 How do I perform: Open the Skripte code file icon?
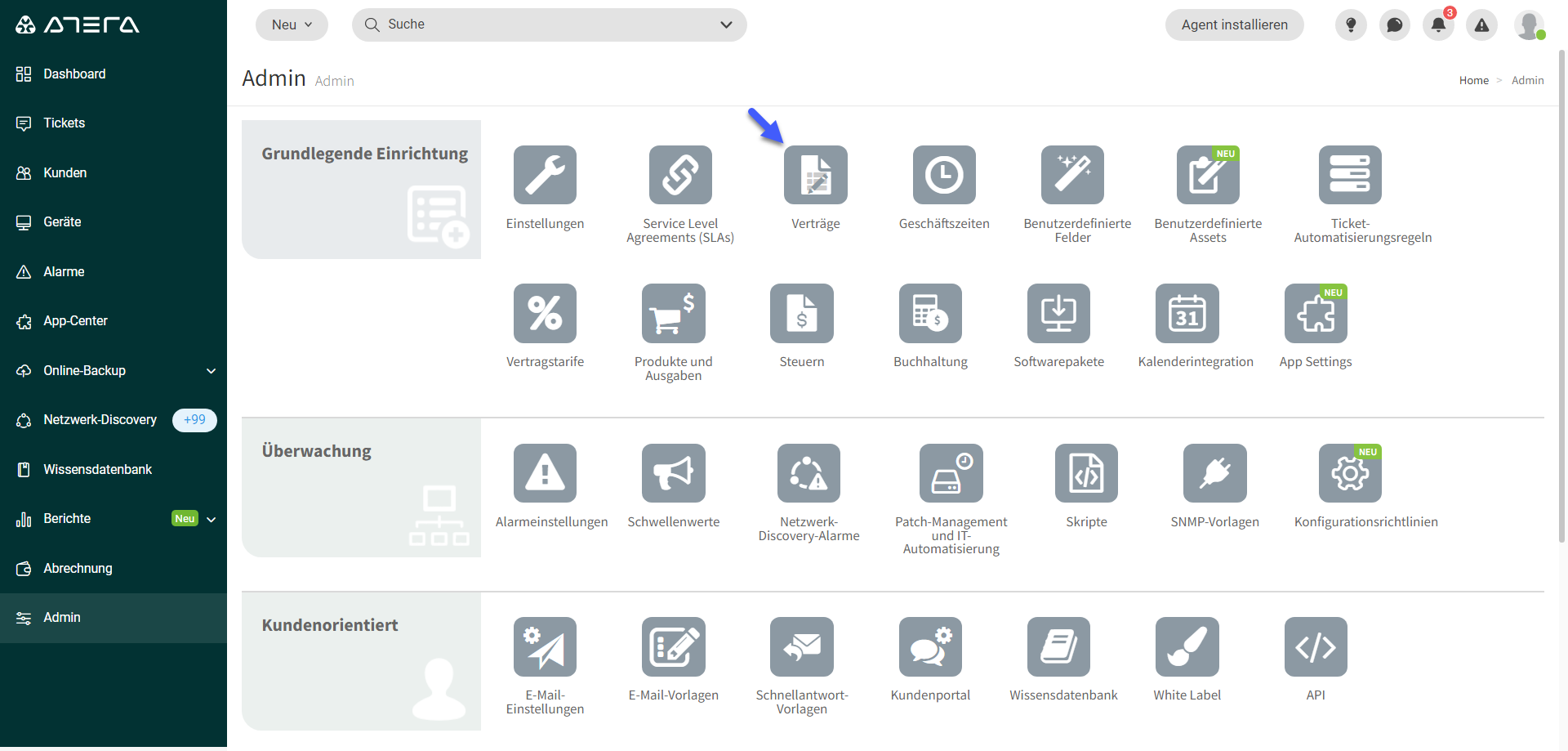click(1086, 473)
